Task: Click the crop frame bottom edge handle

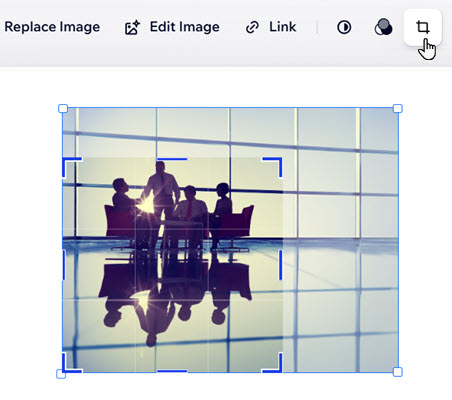Action: point(172,371)
